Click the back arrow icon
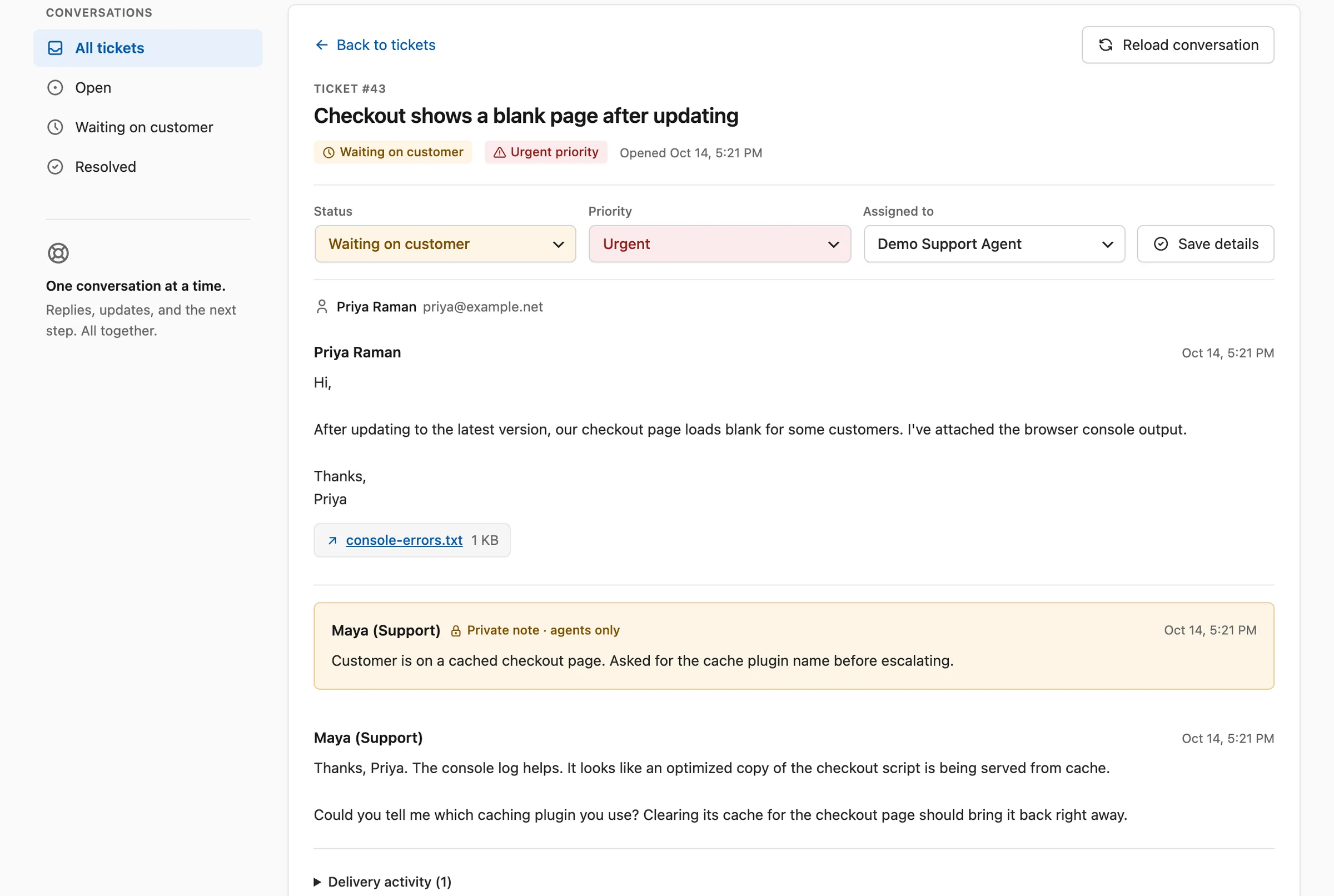 click(322, 44)
